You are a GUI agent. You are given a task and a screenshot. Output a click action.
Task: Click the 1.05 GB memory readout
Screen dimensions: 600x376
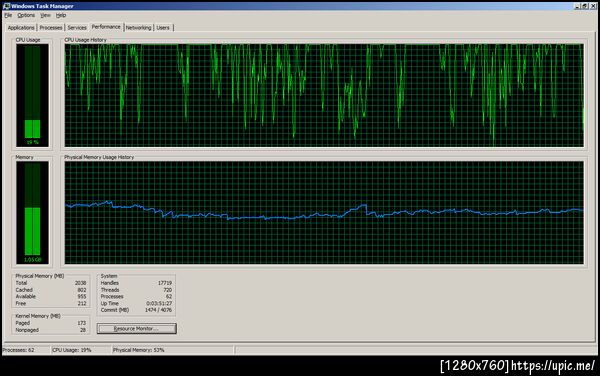click(x=33, y=260)
